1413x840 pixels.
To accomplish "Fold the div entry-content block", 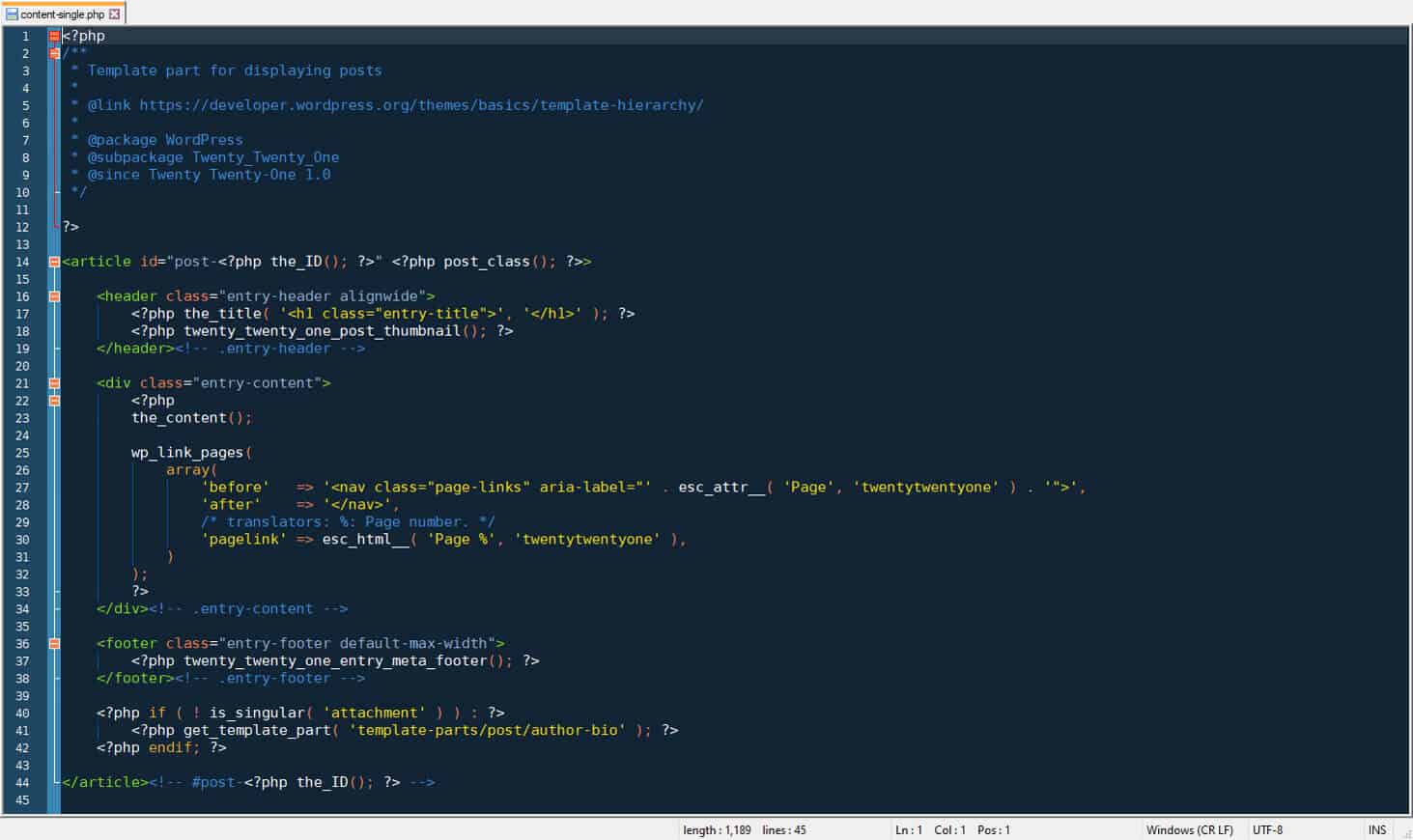I will pos(54,383).
